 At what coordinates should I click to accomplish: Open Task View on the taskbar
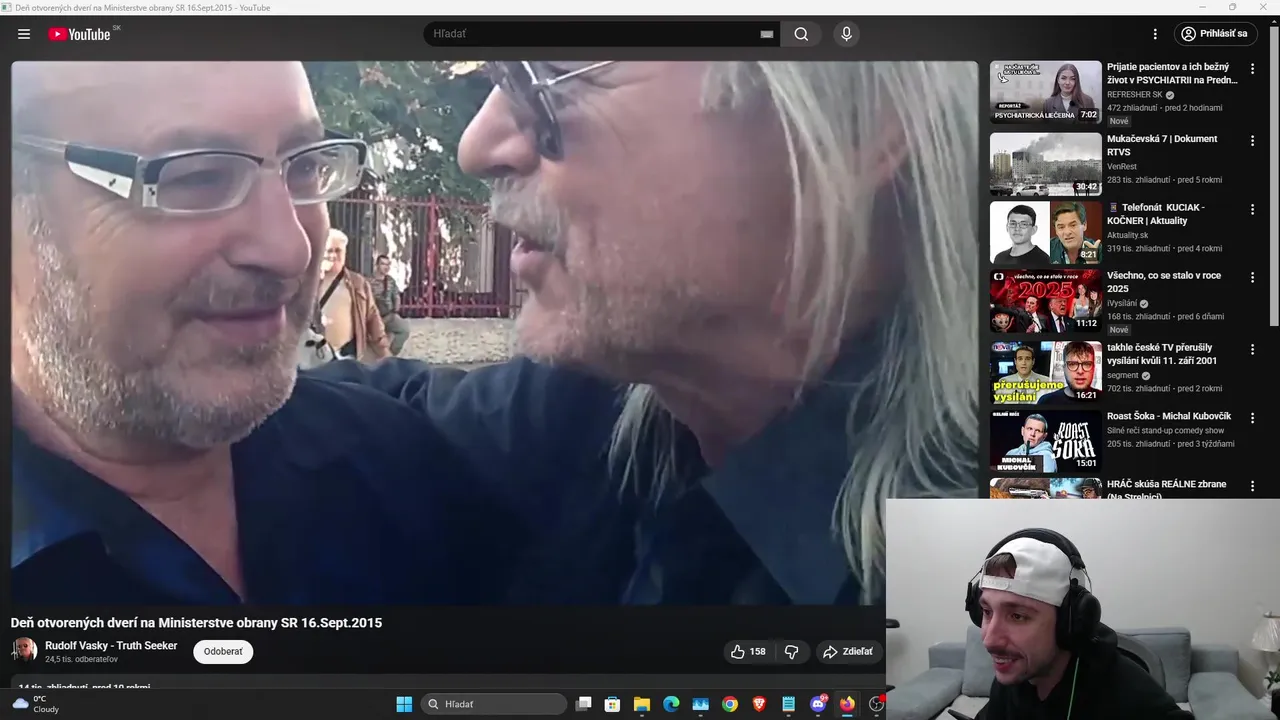click(x=584, y=704)
